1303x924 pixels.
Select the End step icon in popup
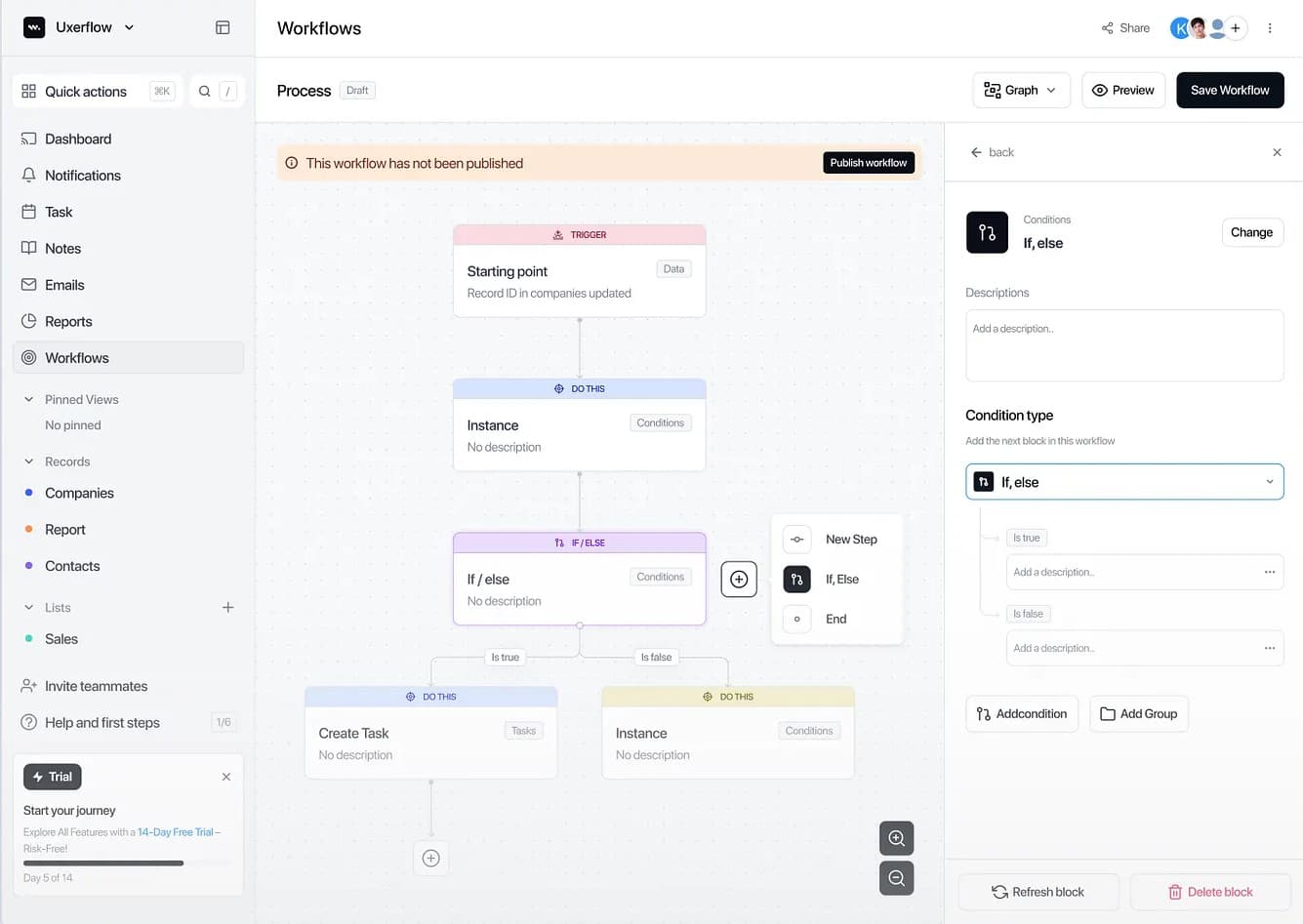point(796,619)
